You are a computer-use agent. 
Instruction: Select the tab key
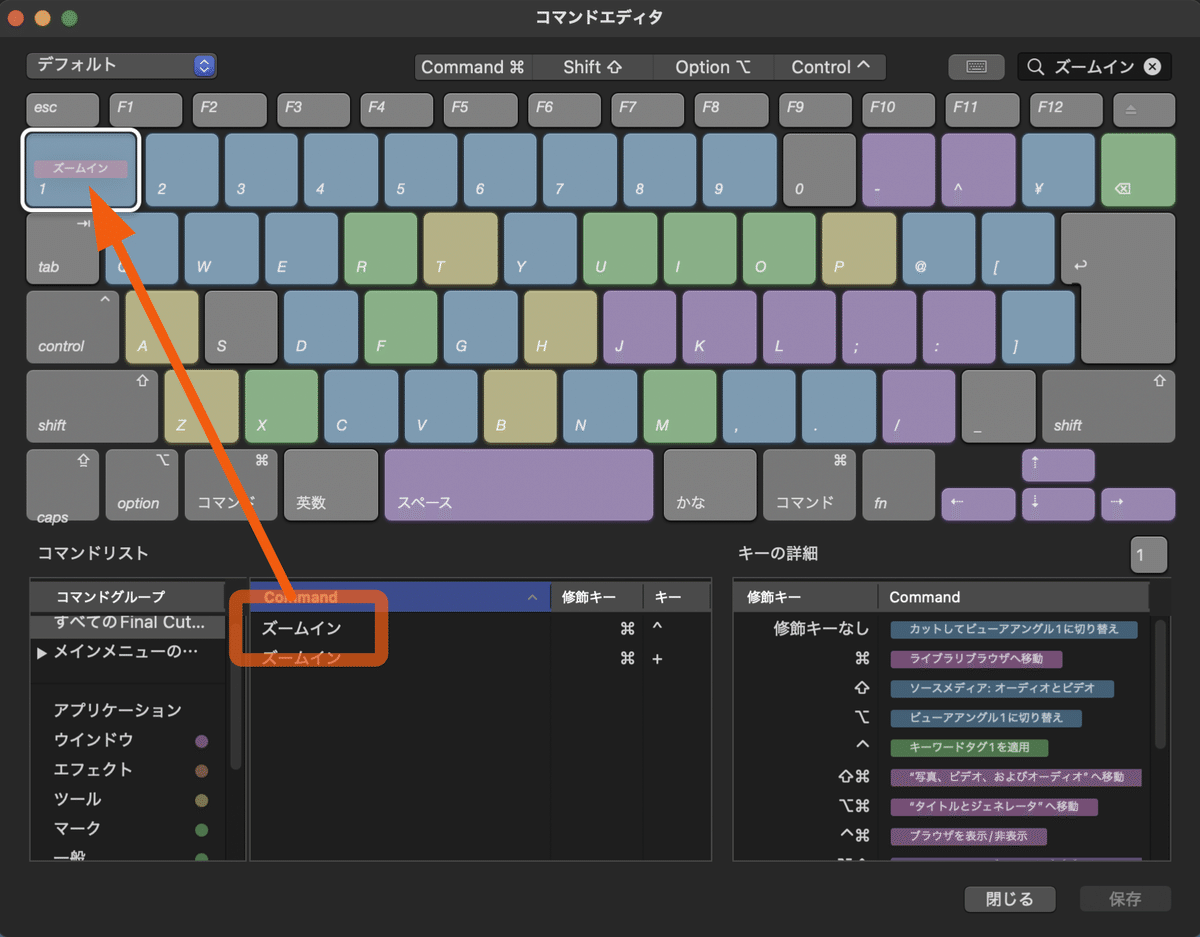pos(63,249)
